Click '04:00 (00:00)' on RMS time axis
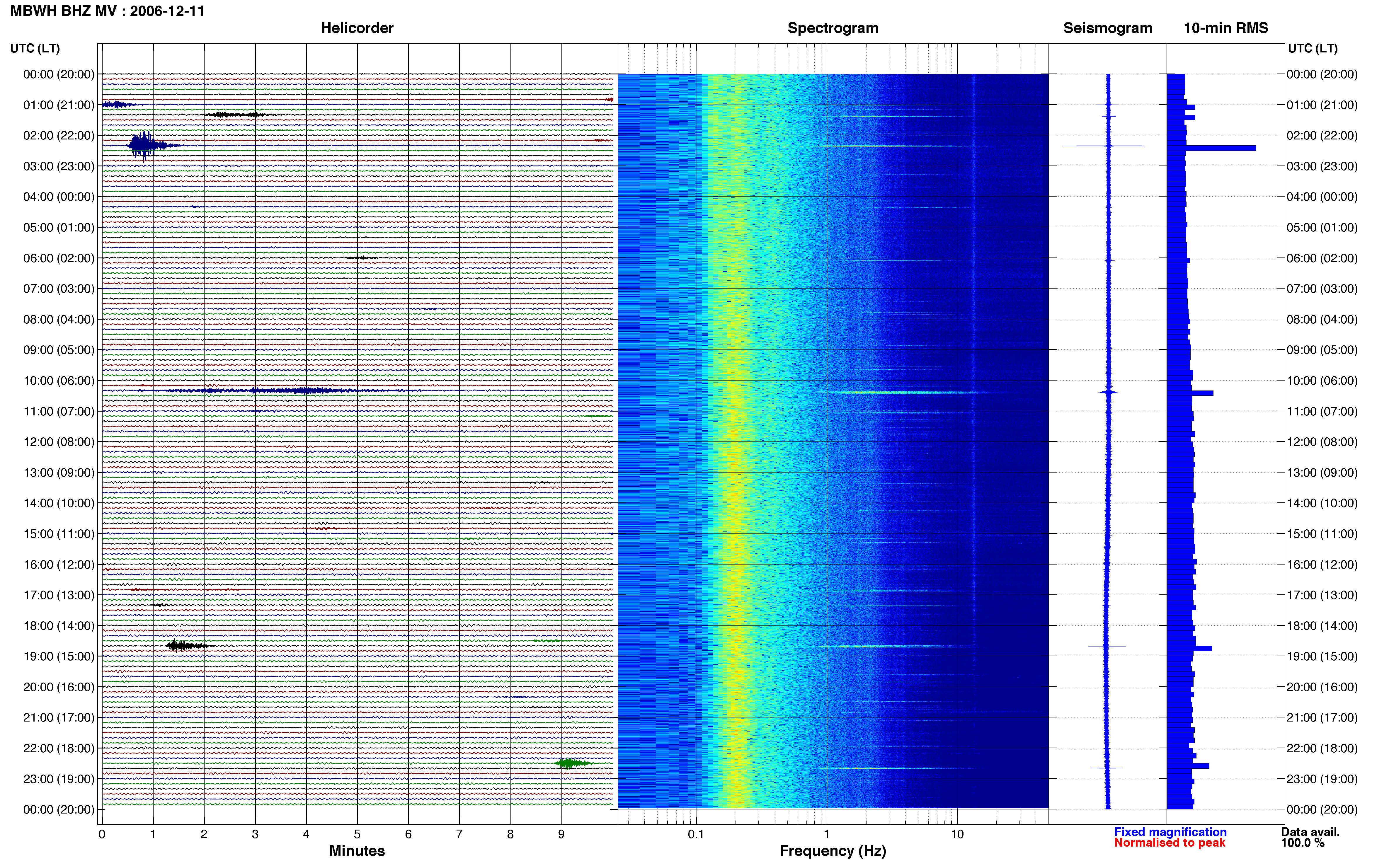This screenshot has width=1389, height=868. (x=1322, y=197)
